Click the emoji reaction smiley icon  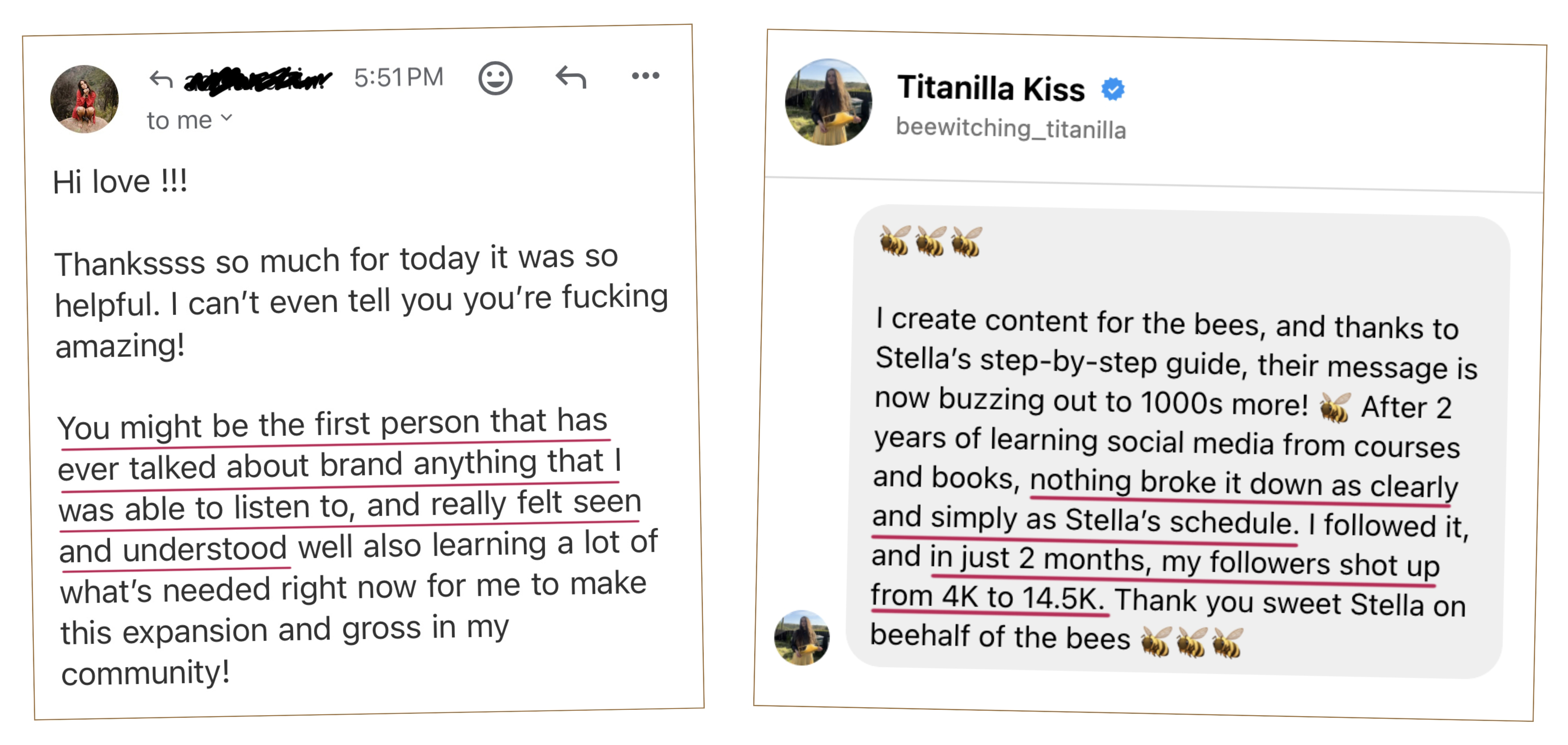pyautogui.click(x=495, y=78)
